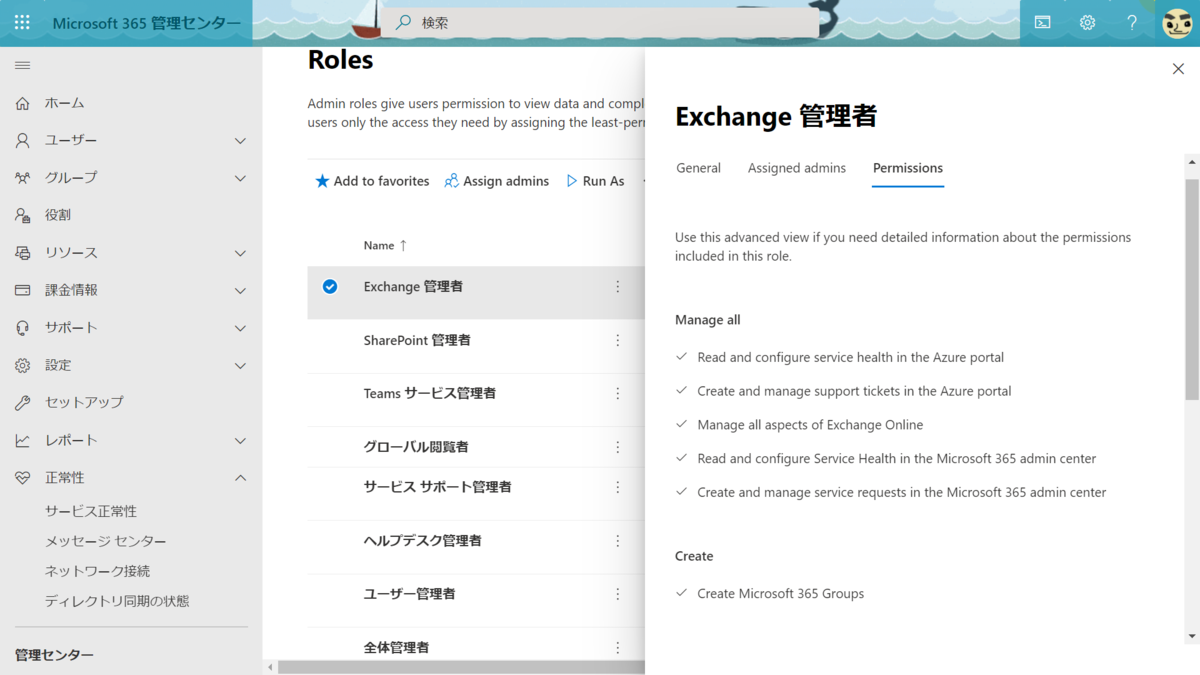Viewport: 1200px width, 675px height.
Task: Click the resources icon beside リソース
Action: tap(22, 253)
